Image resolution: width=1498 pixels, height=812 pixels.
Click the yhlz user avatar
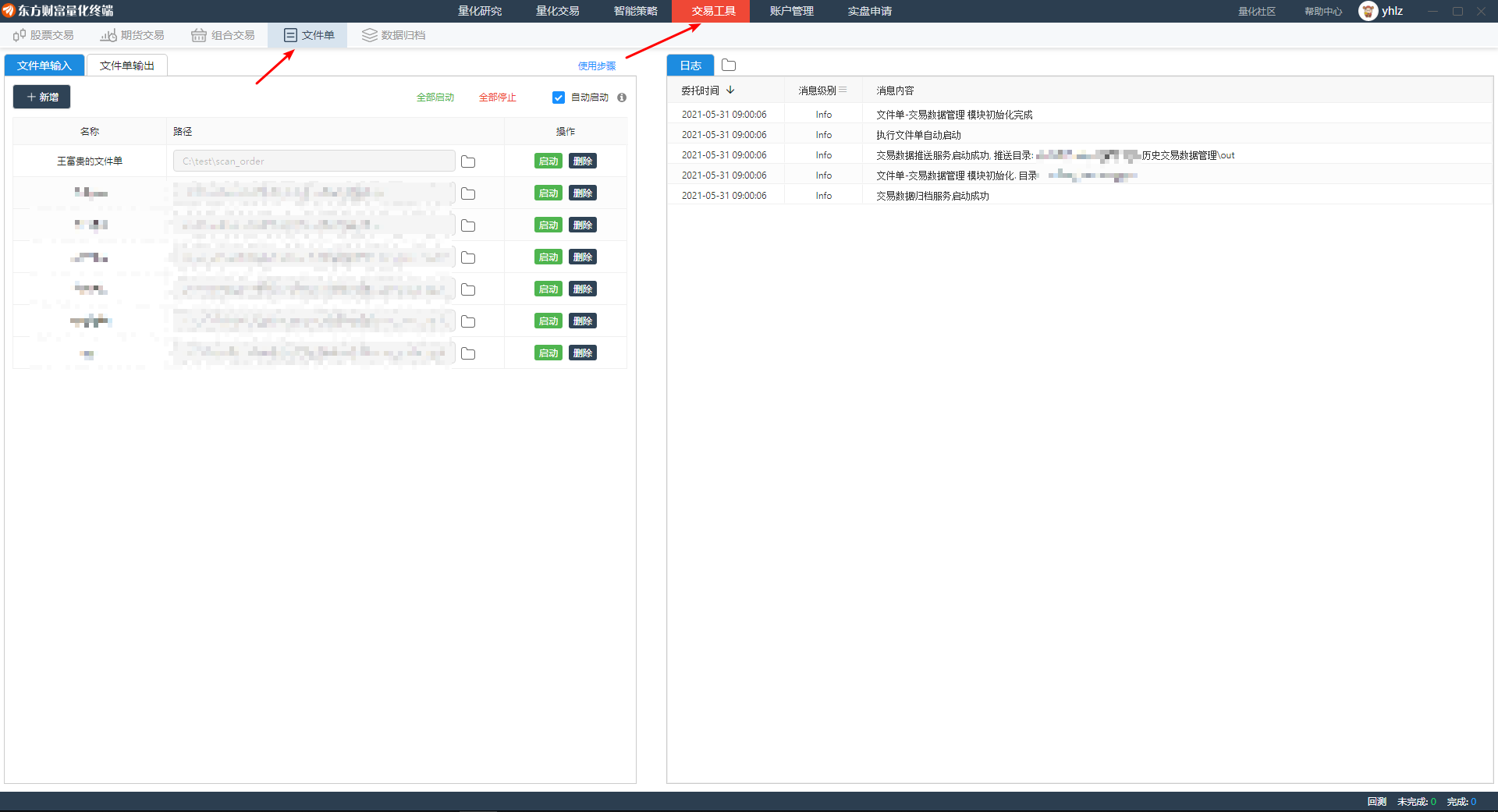click(1368, 11)
